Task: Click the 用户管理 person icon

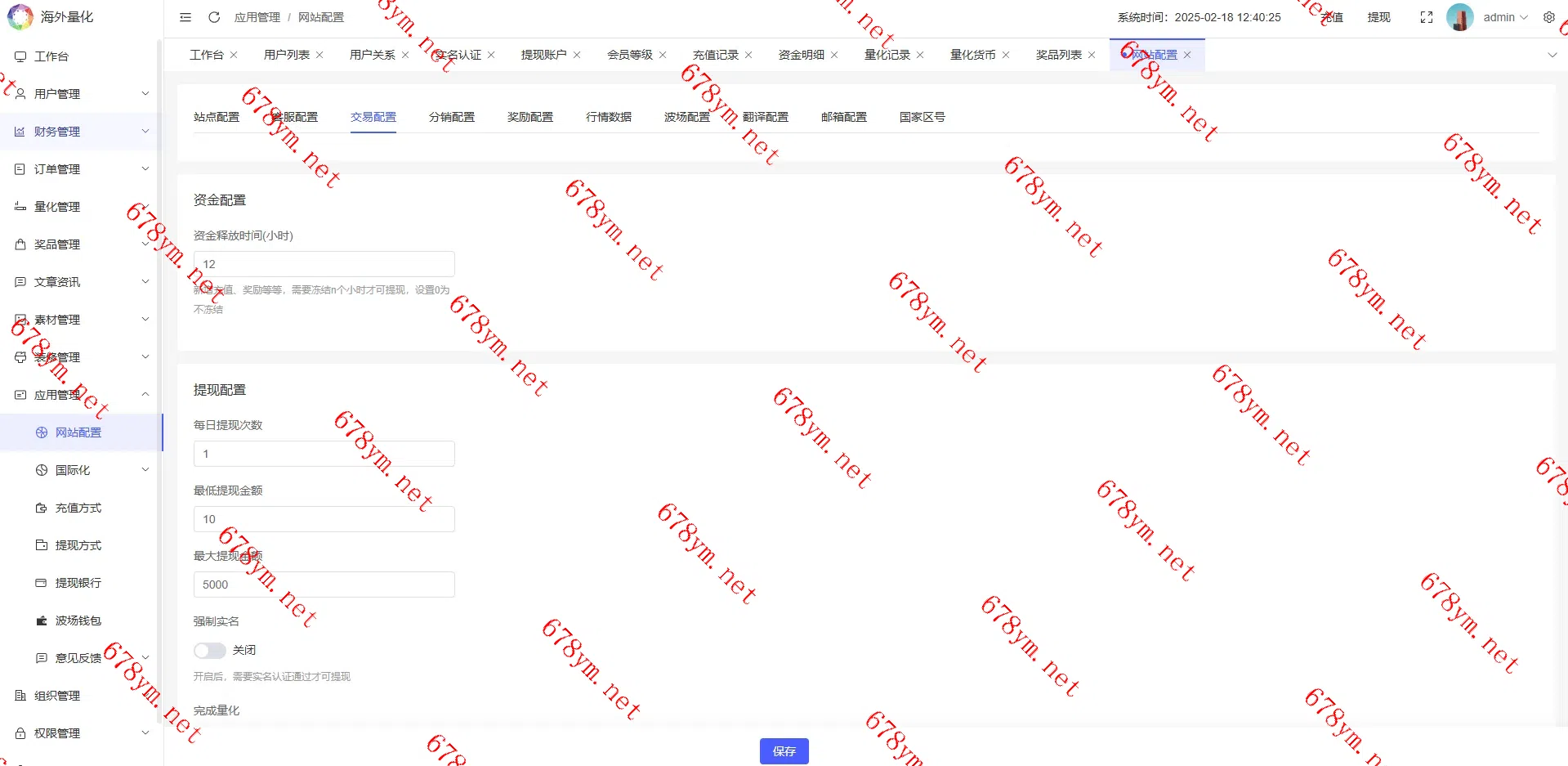Action: coord(20,94)
